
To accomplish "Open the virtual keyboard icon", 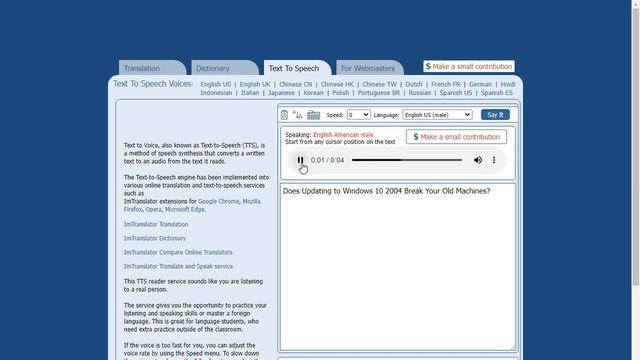I will click(313, 115).
